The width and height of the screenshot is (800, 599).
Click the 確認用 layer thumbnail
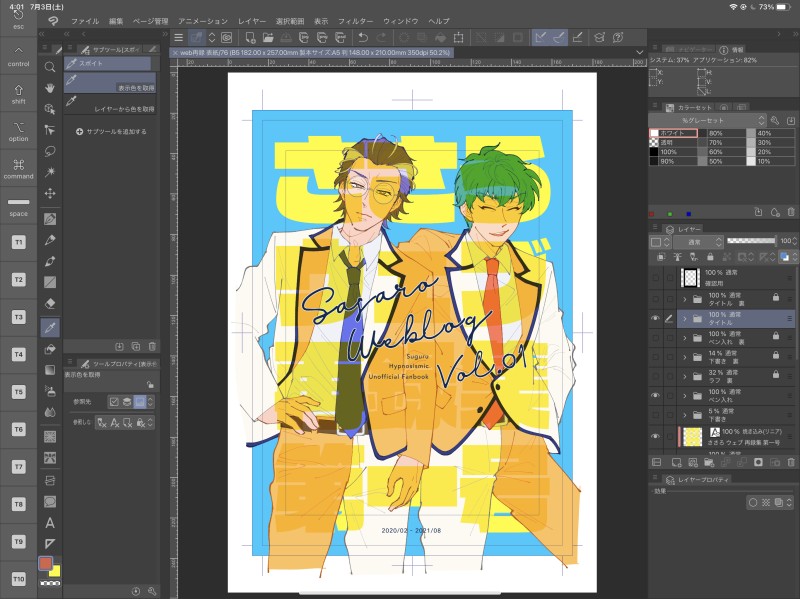pyautogui.click(x=690, y=278)
